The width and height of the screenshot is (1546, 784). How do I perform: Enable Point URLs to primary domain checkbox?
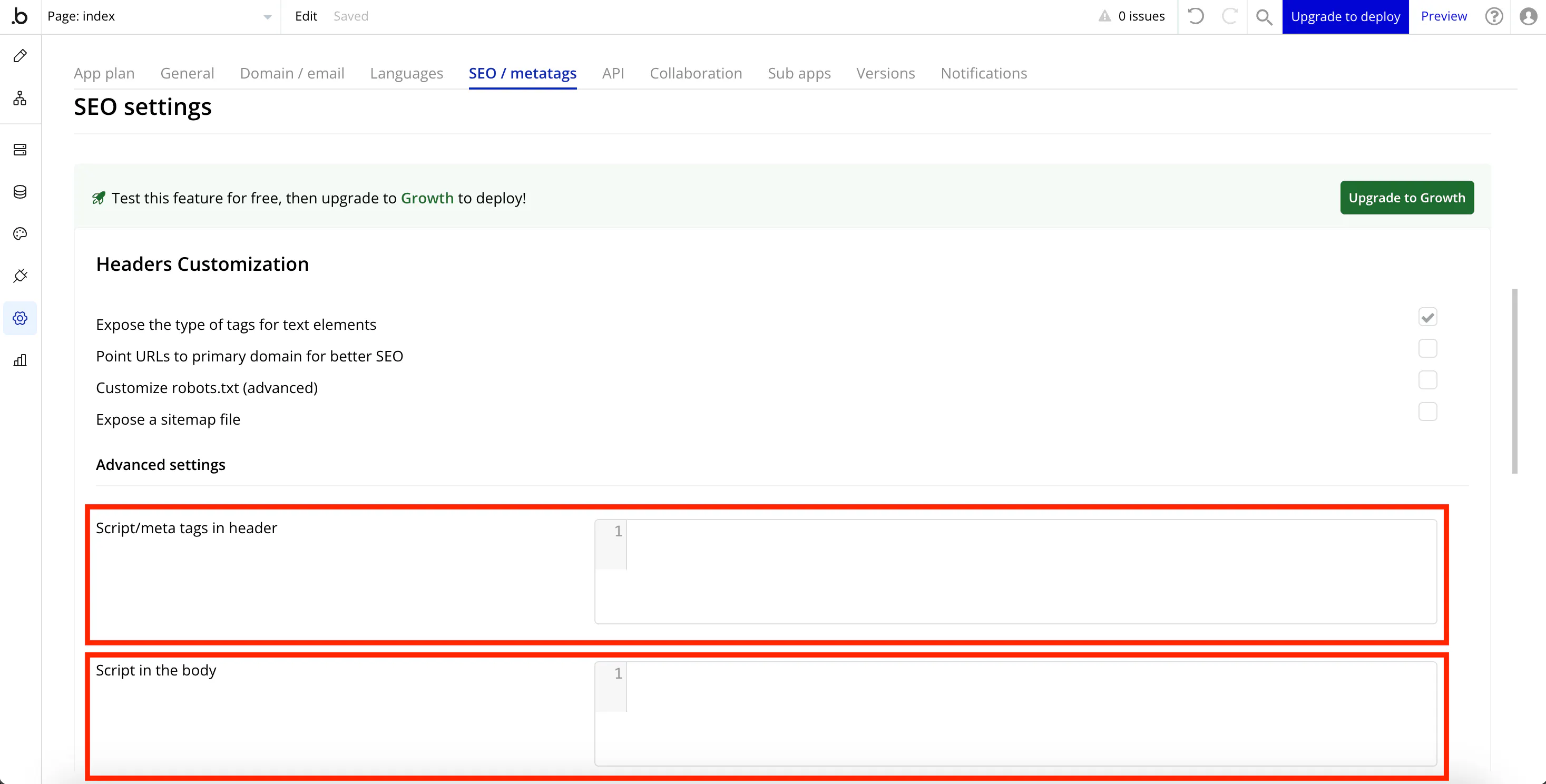[1428, 348]
